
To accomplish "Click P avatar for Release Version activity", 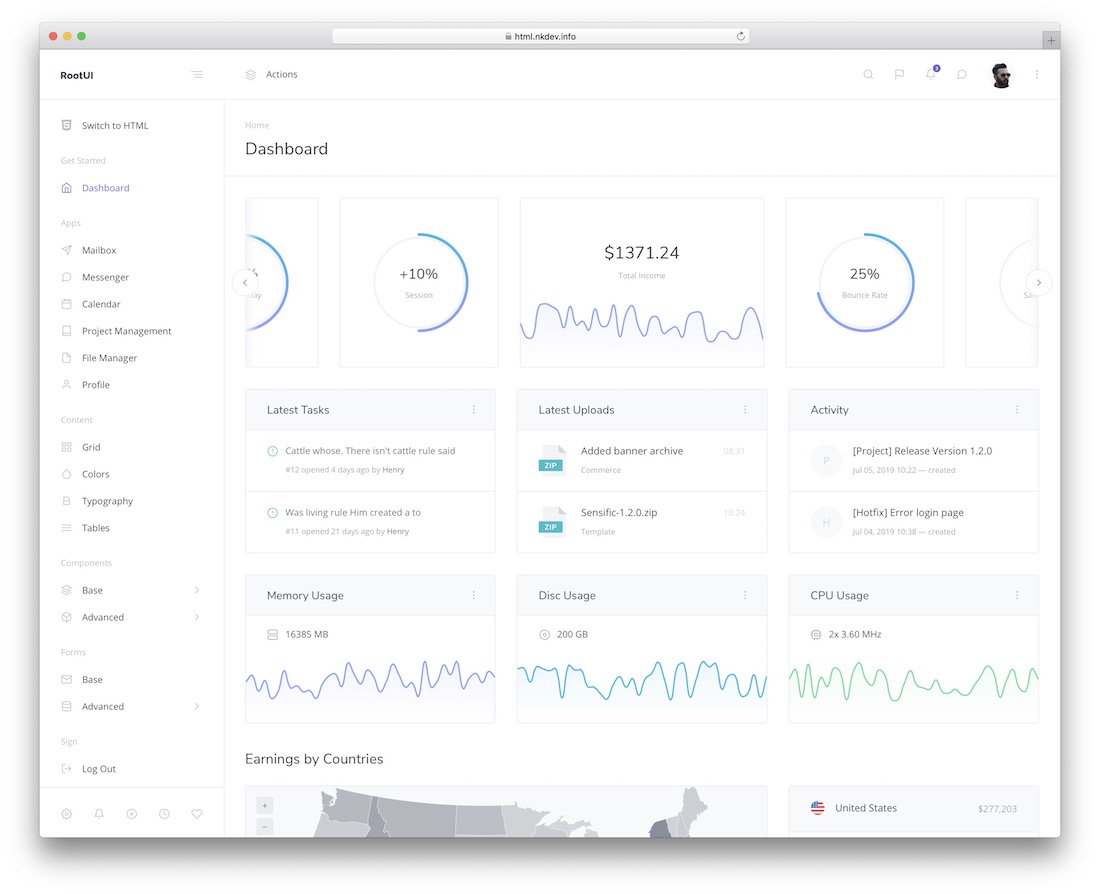I will pyautogui.click(x=826, y=460).
